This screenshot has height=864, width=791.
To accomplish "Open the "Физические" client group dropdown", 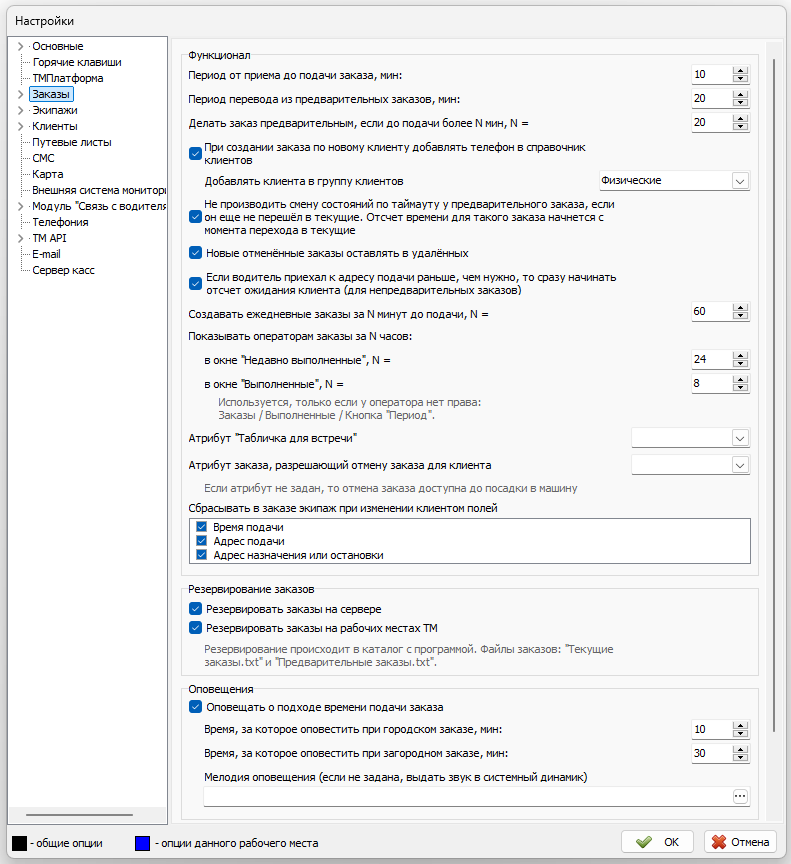I will [x=740, y=181].
